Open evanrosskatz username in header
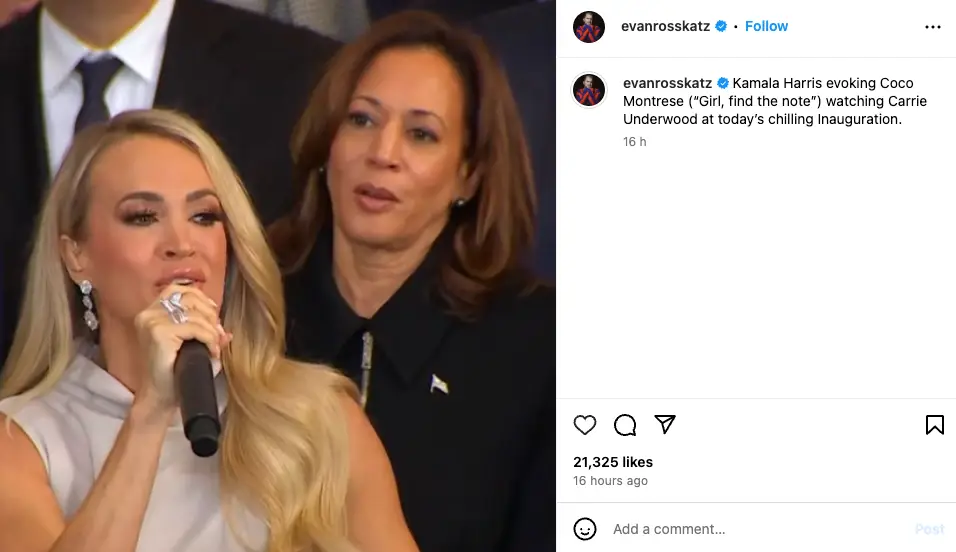This screenshot has height=552, width=956. click(665, 26)
